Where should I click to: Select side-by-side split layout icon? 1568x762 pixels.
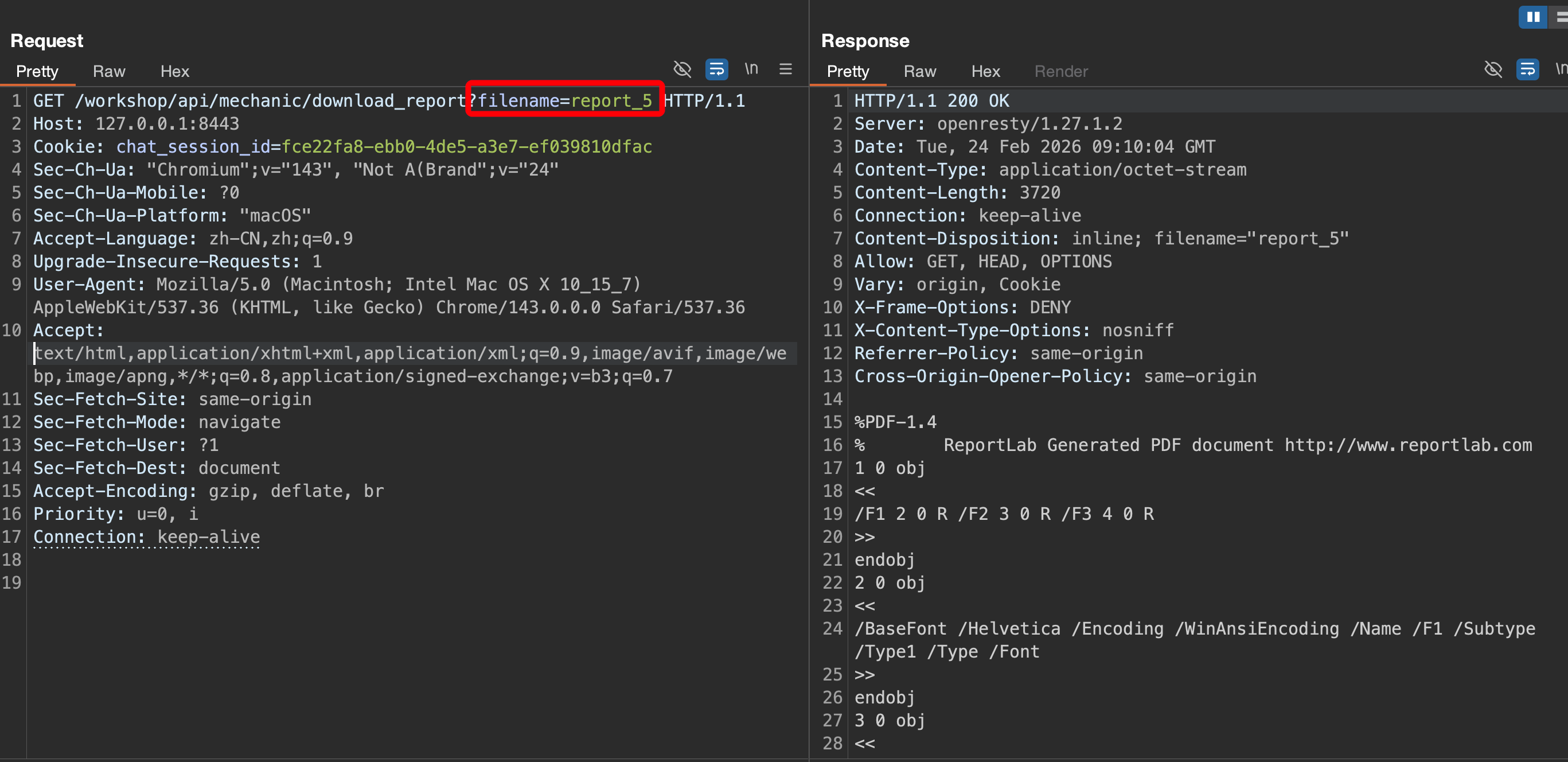(1532, 17)
